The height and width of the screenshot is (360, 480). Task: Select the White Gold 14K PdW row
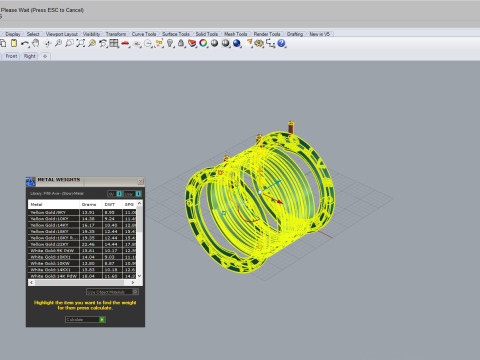[82, 276]
